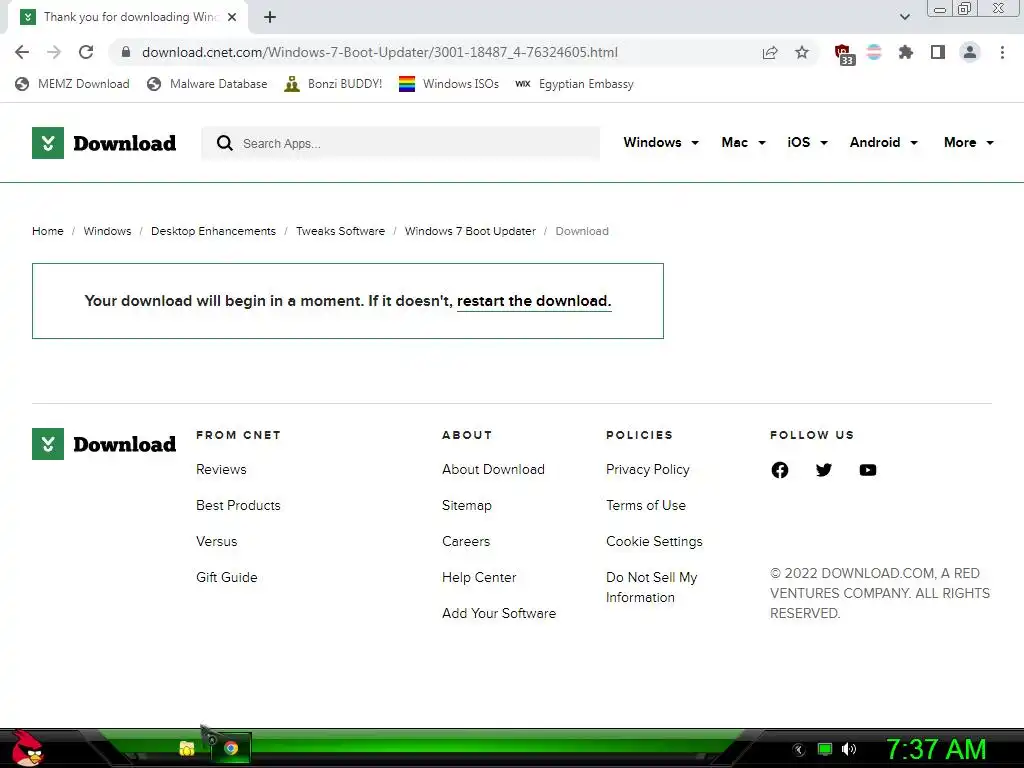This screenshot has width=1024, height=768.
Task: Open the extensions puzzle piece menu
Action: point(905,52)
